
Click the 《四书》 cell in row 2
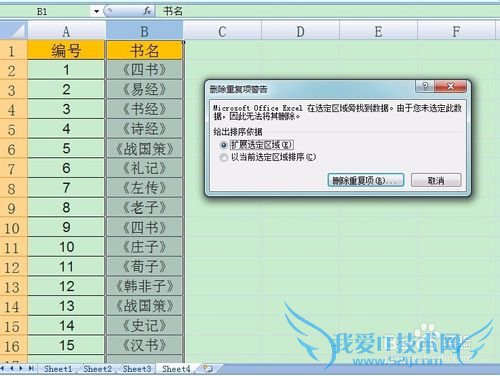(144, 70)
